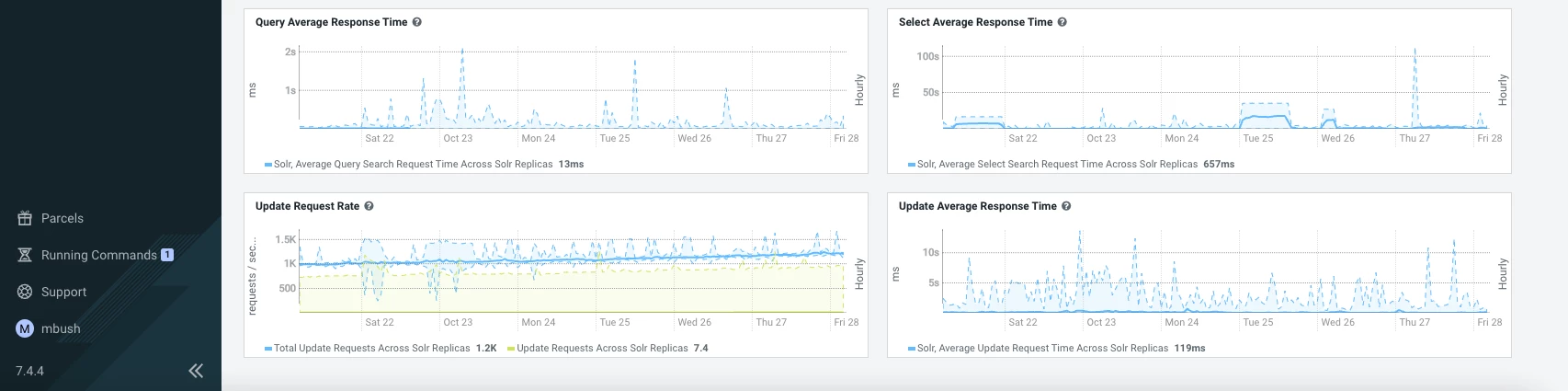1568x391 pixels.
Task: Click the mbush user avatar icon
Action: coord(25,328)
